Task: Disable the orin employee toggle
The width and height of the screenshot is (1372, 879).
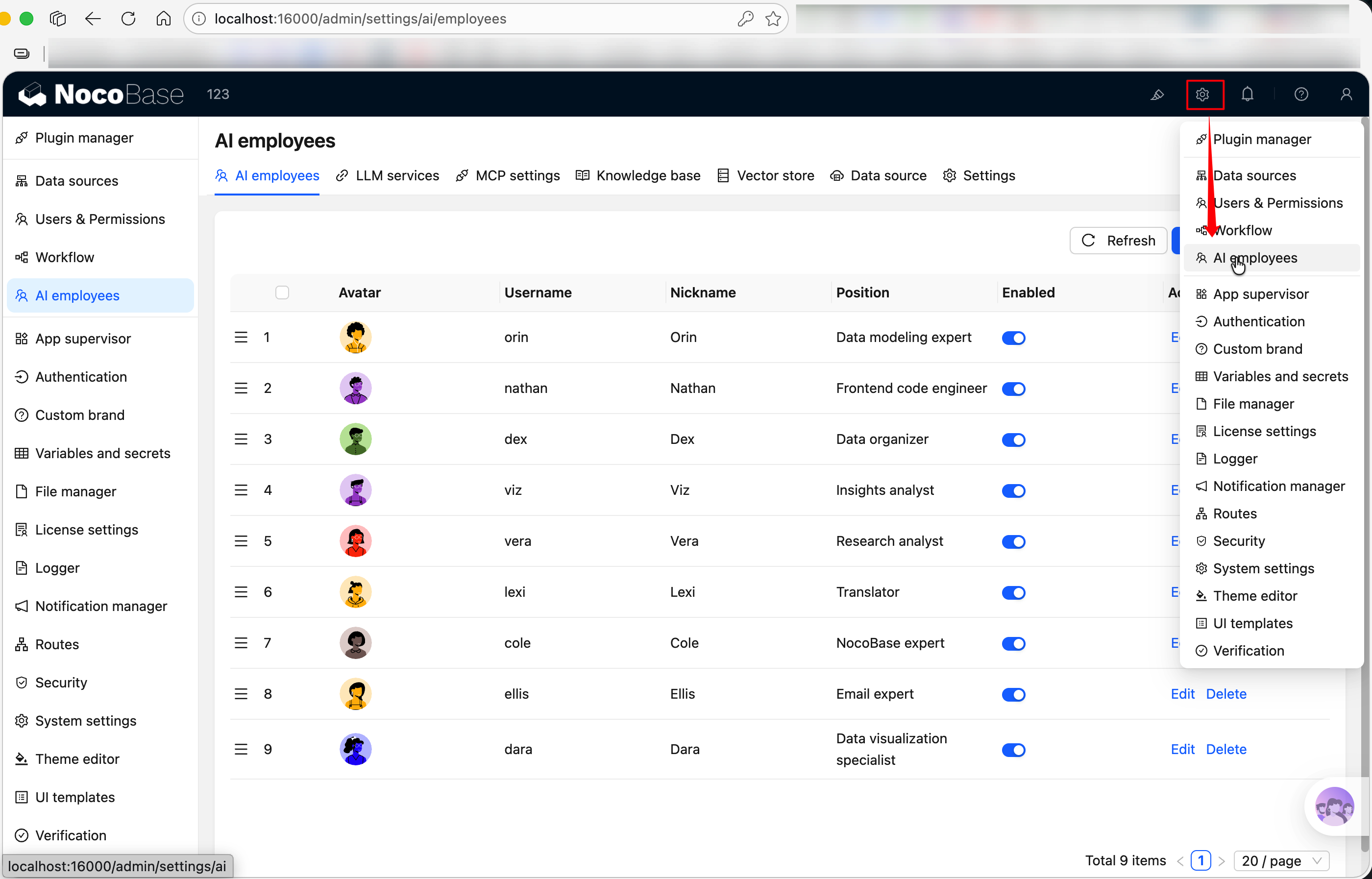Action: pyautogui.click(x=1014, y=338)
